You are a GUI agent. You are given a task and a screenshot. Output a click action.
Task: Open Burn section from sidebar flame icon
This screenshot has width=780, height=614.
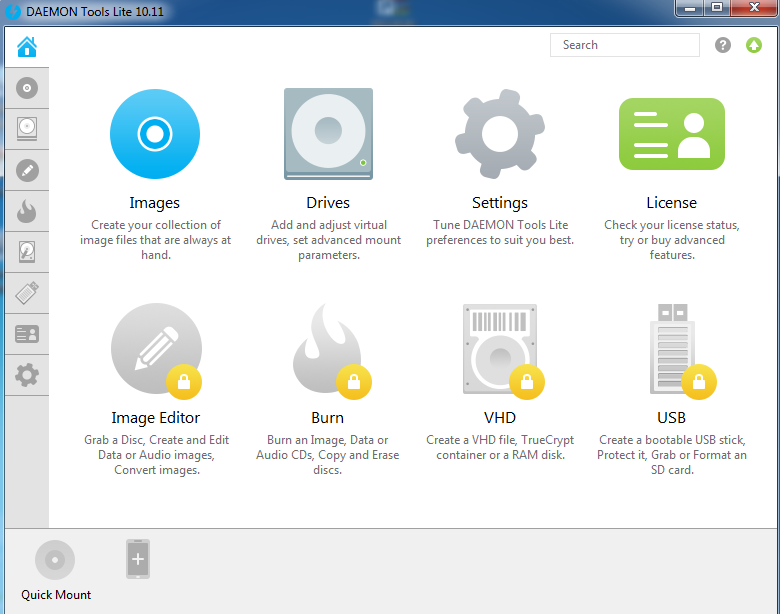pyautogui.click(x=27, y=211)
